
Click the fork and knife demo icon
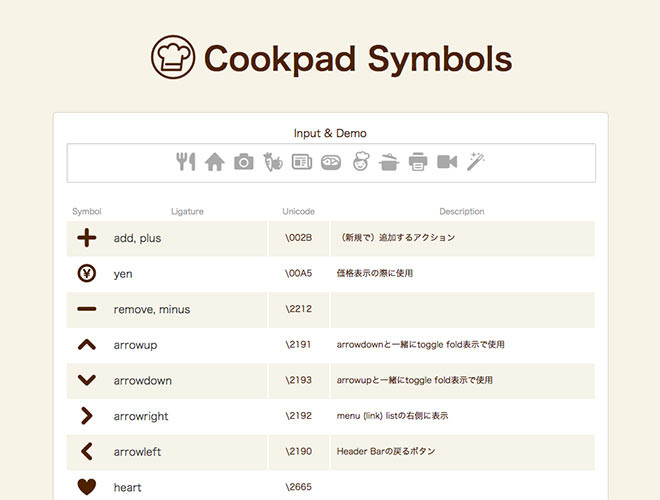click(186, 162)
